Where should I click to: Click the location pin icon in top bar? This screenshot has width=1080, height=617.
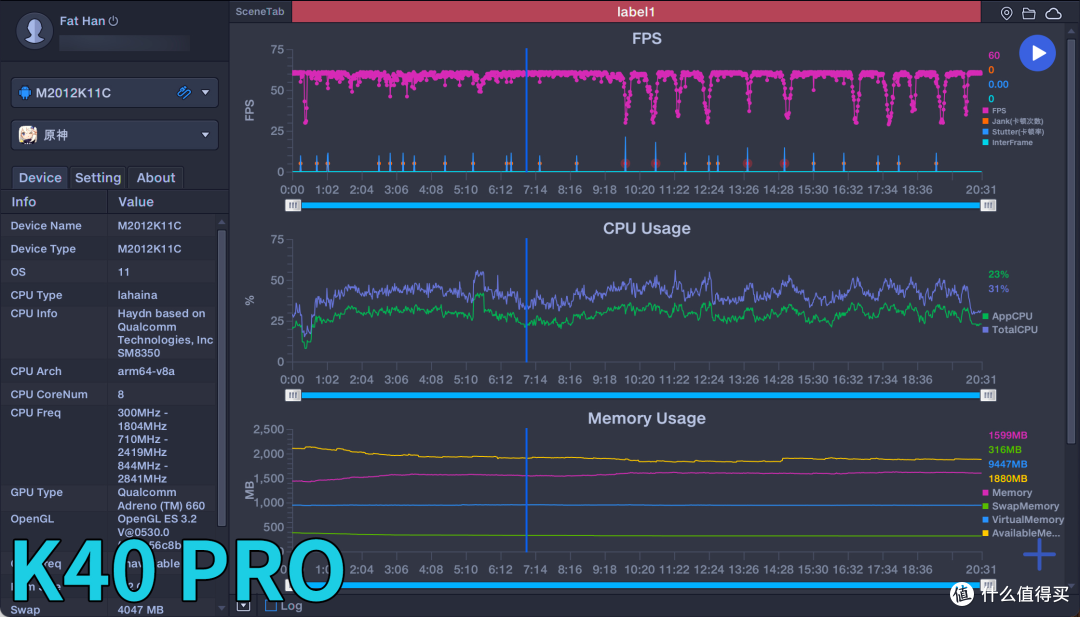coord(1007,13)
